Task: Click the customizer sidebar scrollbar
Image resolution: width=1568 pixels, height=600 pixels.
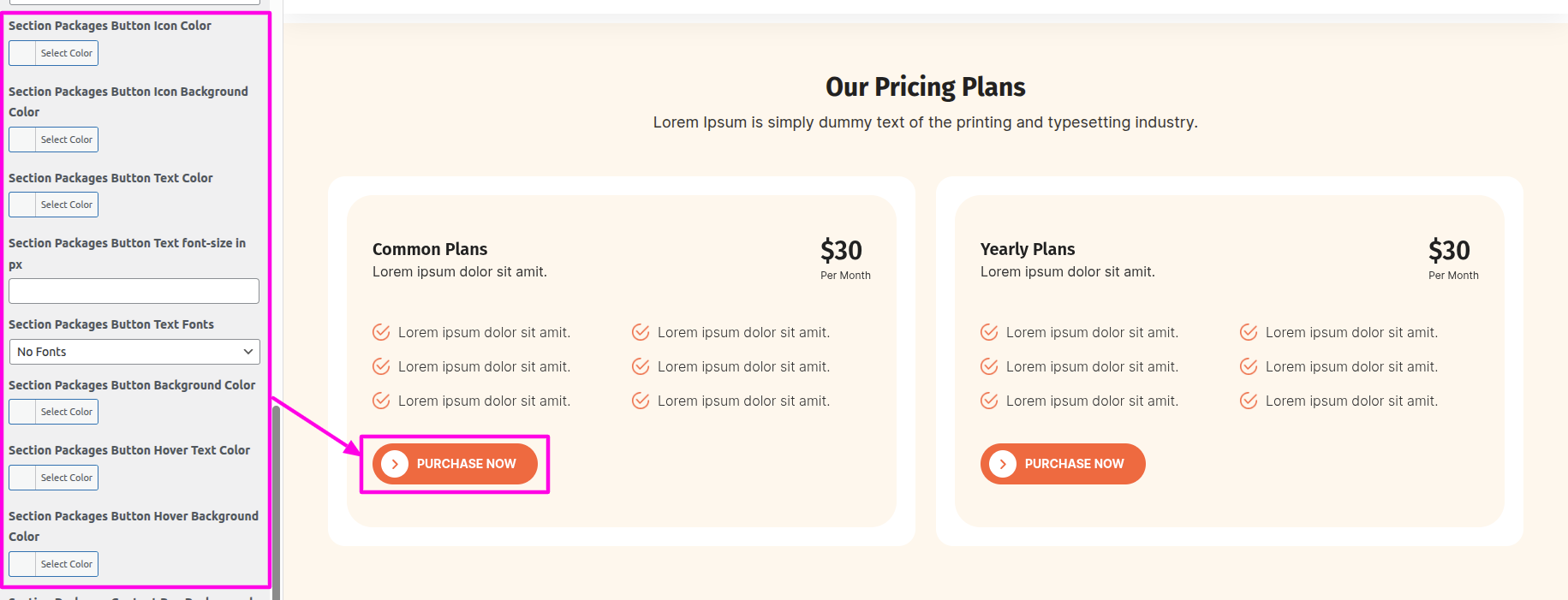Action: (276, 496)
